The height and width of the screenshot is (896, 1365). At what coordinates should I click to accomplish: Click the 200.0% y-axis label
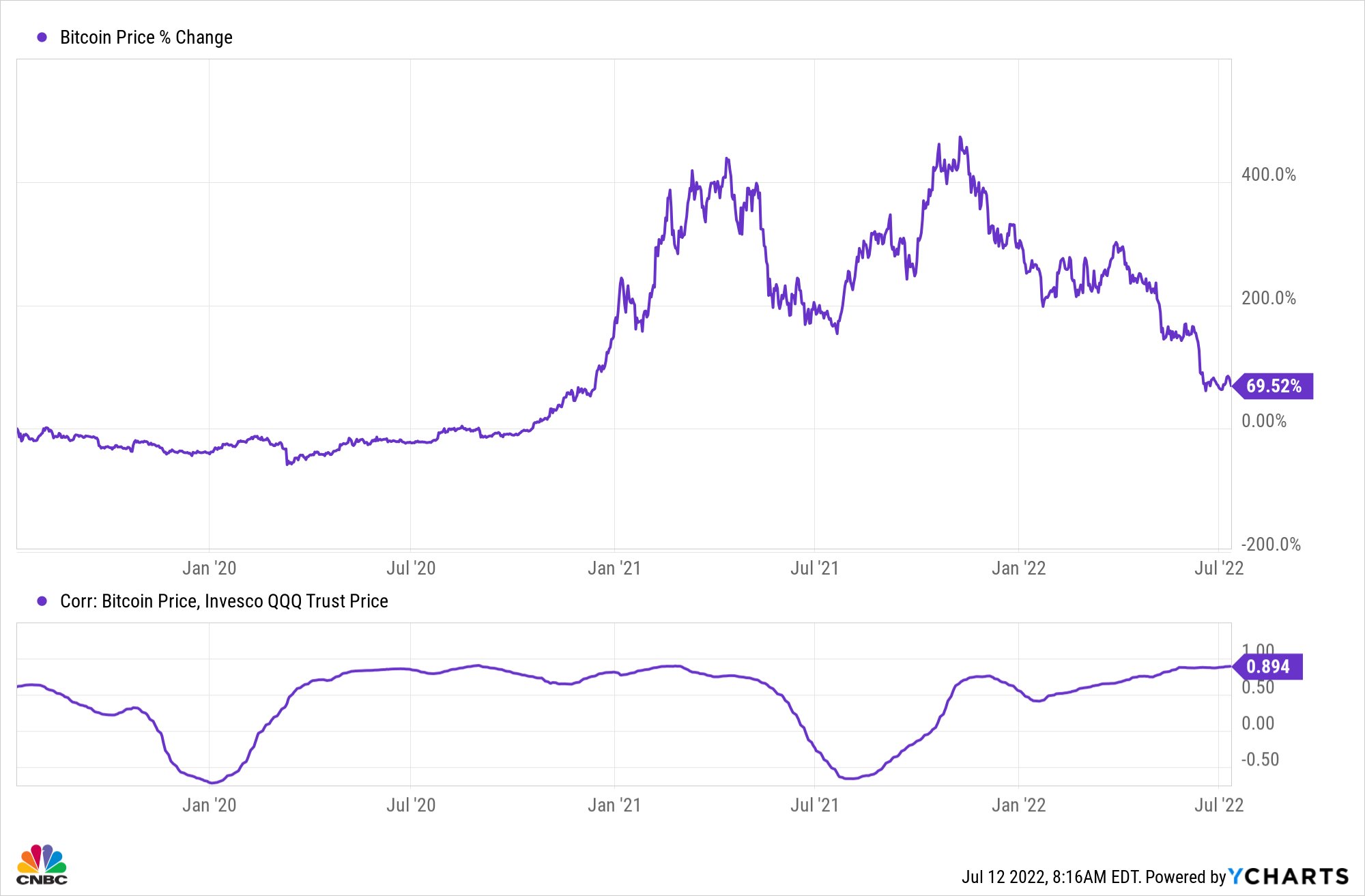pyautogui.click(x=1269, y=298)
